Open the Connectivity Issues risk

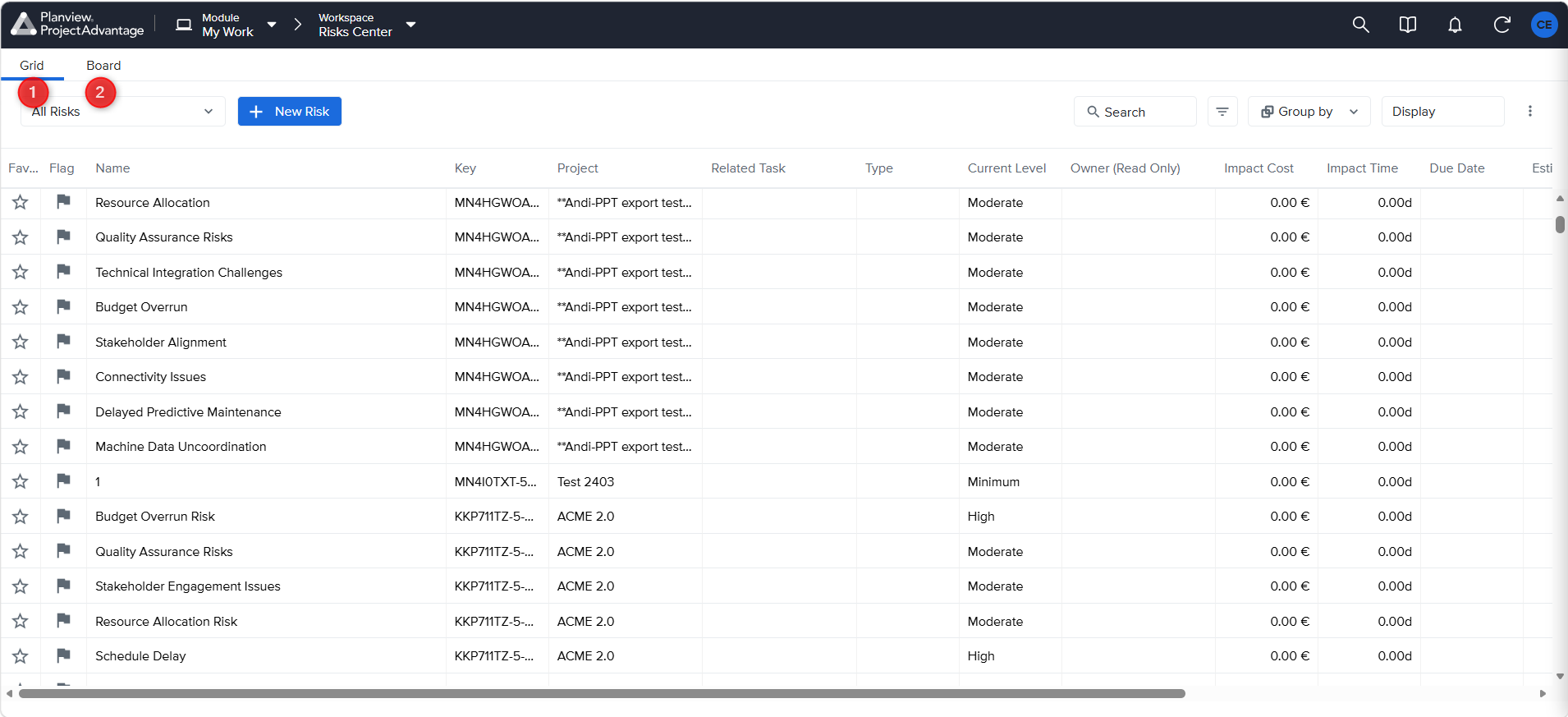(150, 377)
